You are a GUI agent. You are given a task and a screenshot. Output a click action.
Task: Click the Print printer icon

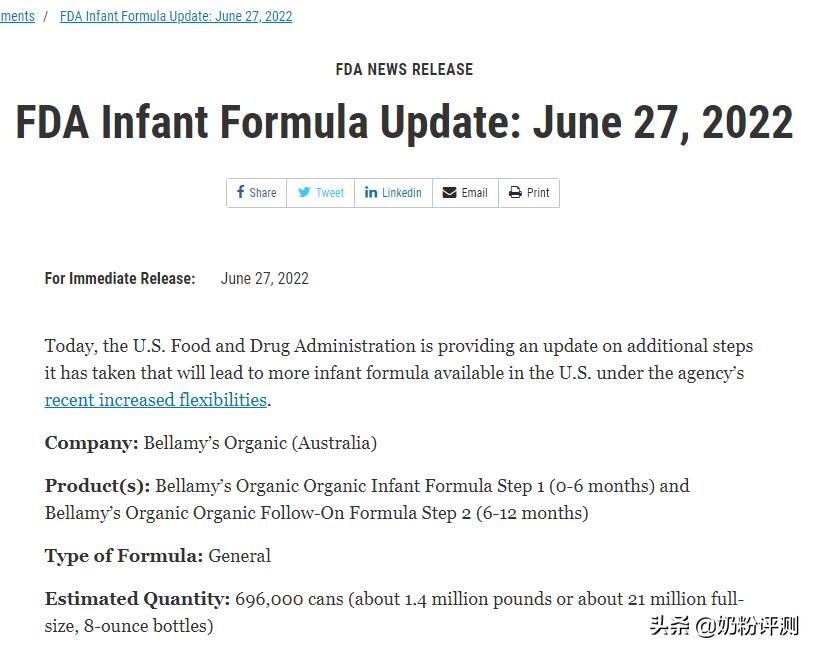(515, 193)
